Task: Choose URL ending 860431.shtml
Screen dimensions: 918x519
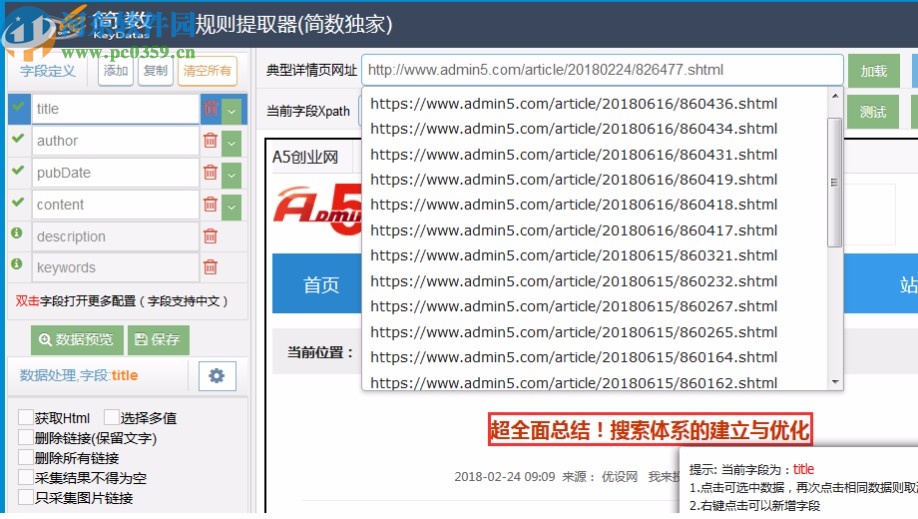Action: click(574, 154)
